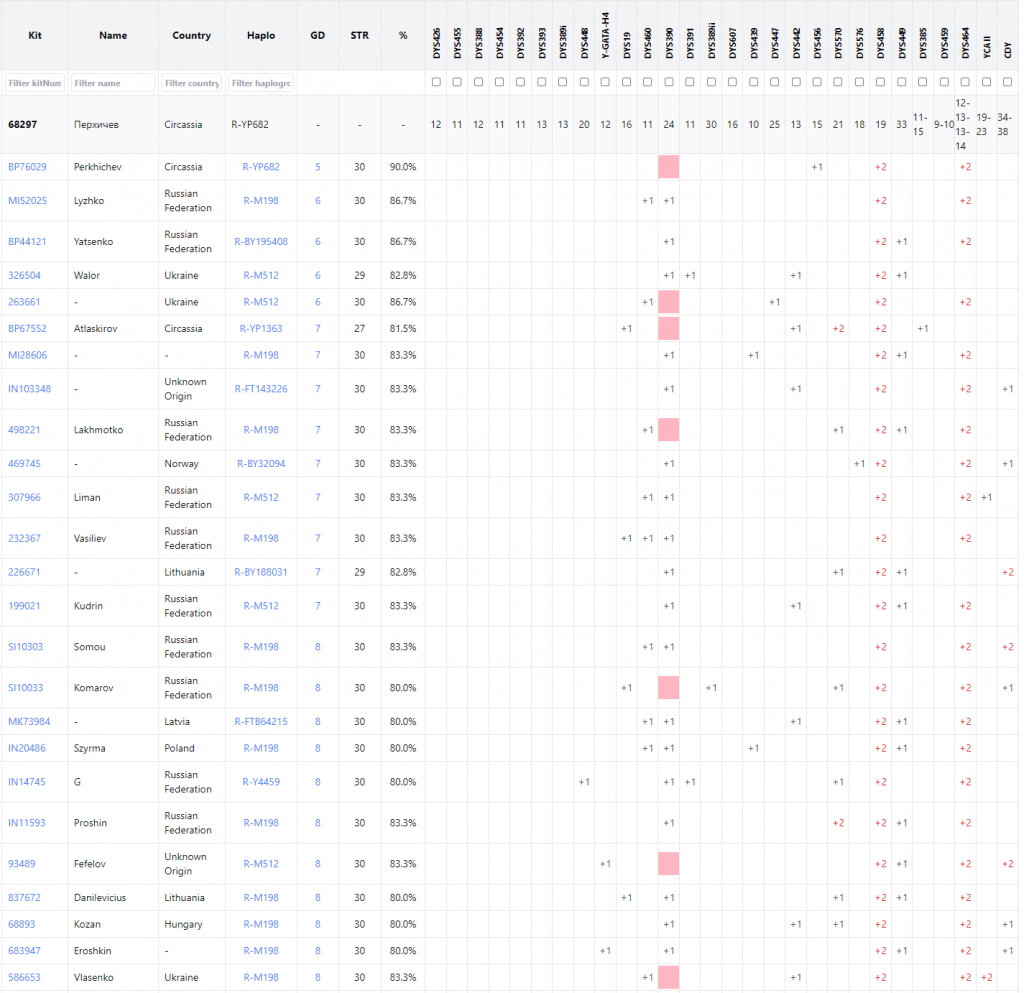Viewport: 1024px width, 993px height.
Task: Open haplogroup R-BY195408 link for Yatsenko
Action: pos(261,241)
